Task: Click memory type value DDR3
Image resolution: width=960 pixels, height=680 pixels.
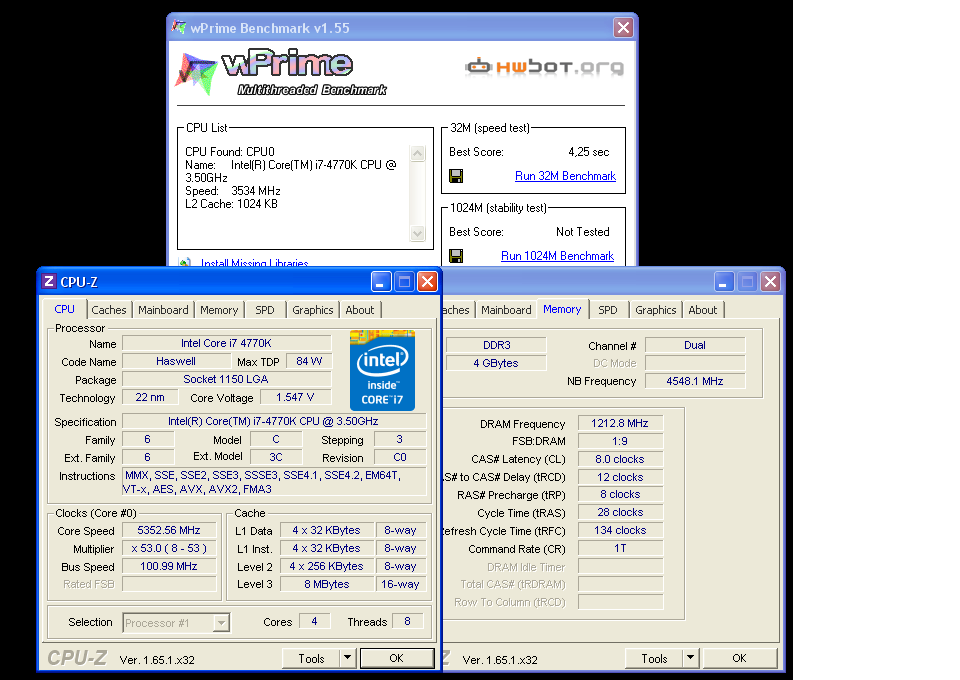Action: coord(496,346)
